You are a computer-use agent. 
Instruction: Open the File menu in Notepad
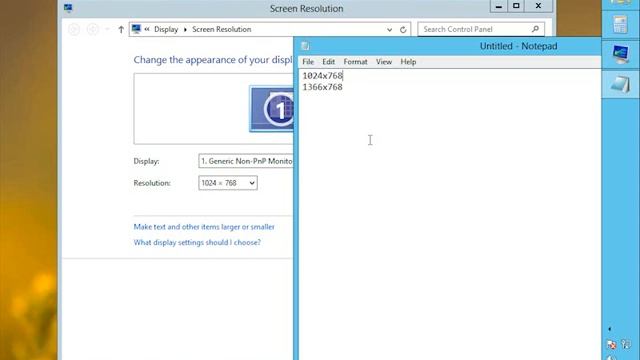pyautogui.click(x=308, y=62)
